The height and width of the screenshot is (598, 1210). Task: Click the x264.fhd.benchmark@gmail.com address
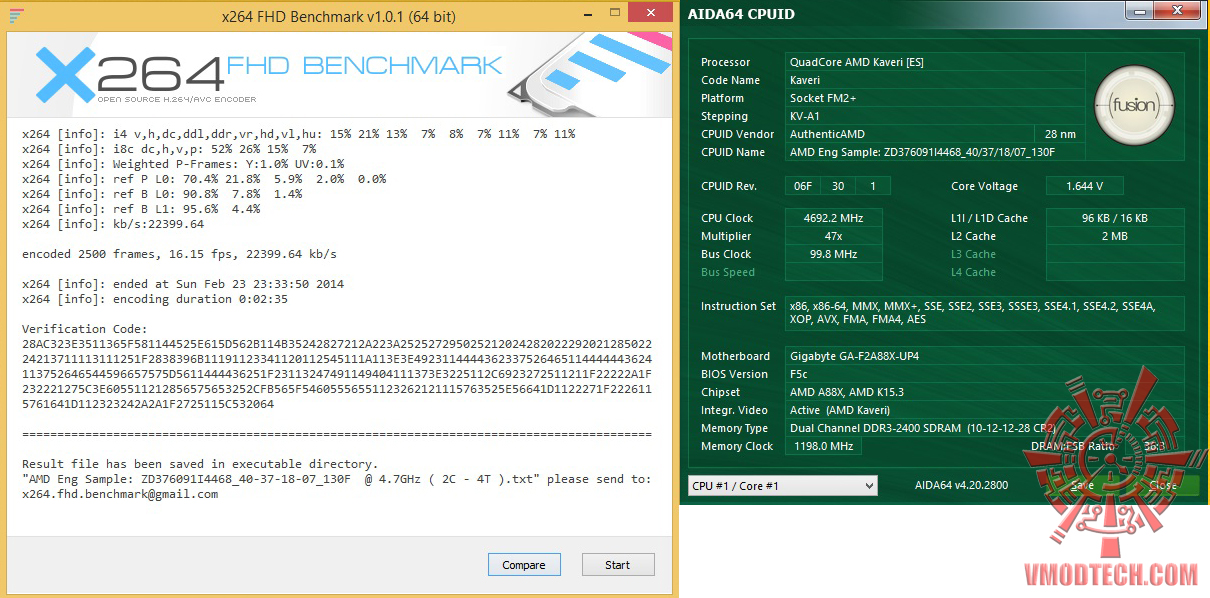pyautogui.click(x=120, y=494)
